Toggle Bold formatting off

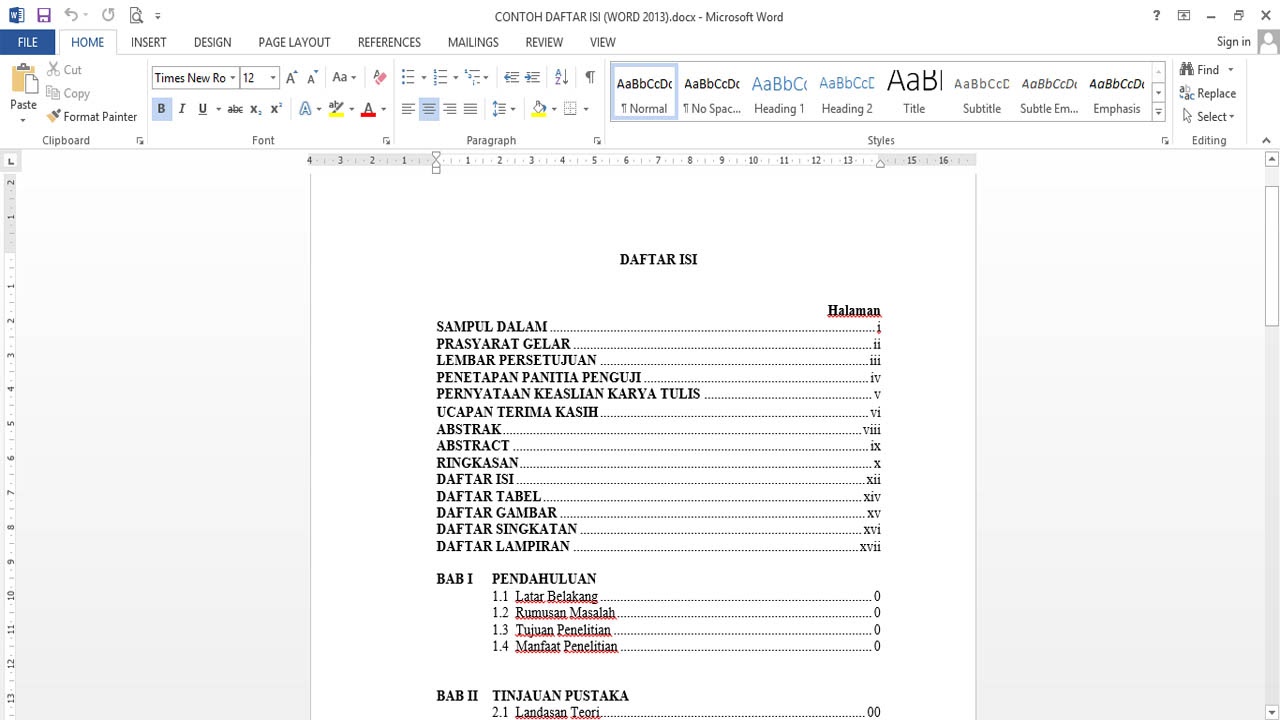161,108
